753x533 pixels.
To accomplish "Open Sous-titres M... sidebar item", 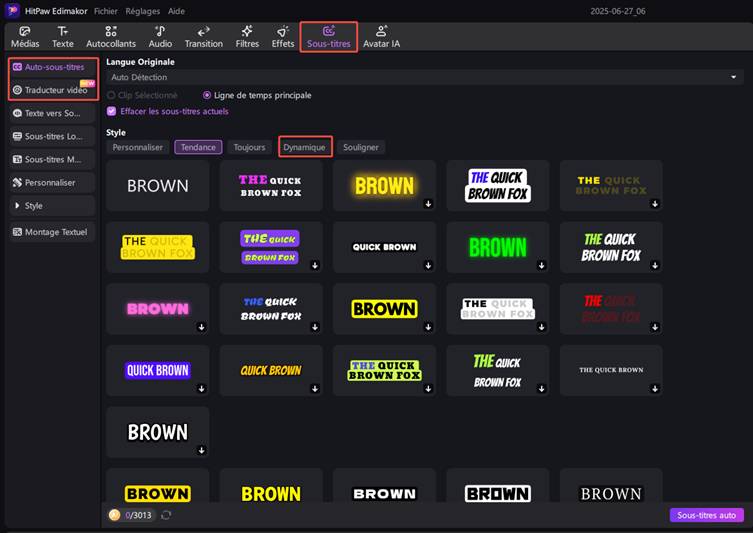I will coord(52,159).
